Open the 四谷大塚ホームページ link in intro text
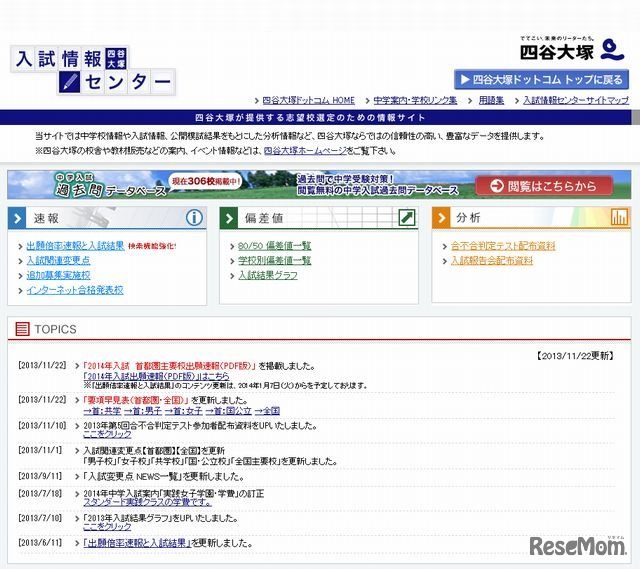 click(x=305, y=151)
